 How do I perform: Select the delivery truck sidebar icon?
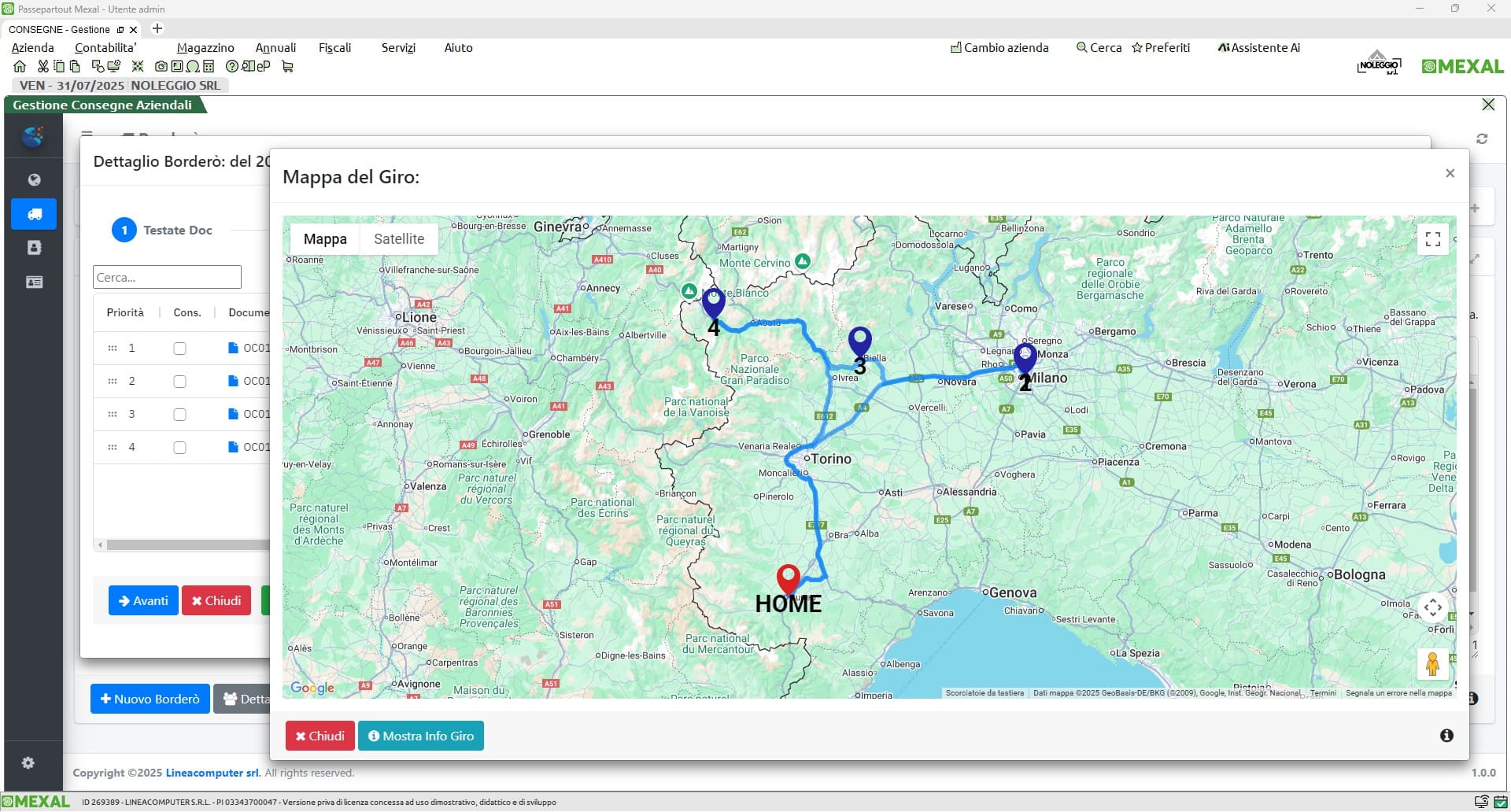click(x=34, y=214)
